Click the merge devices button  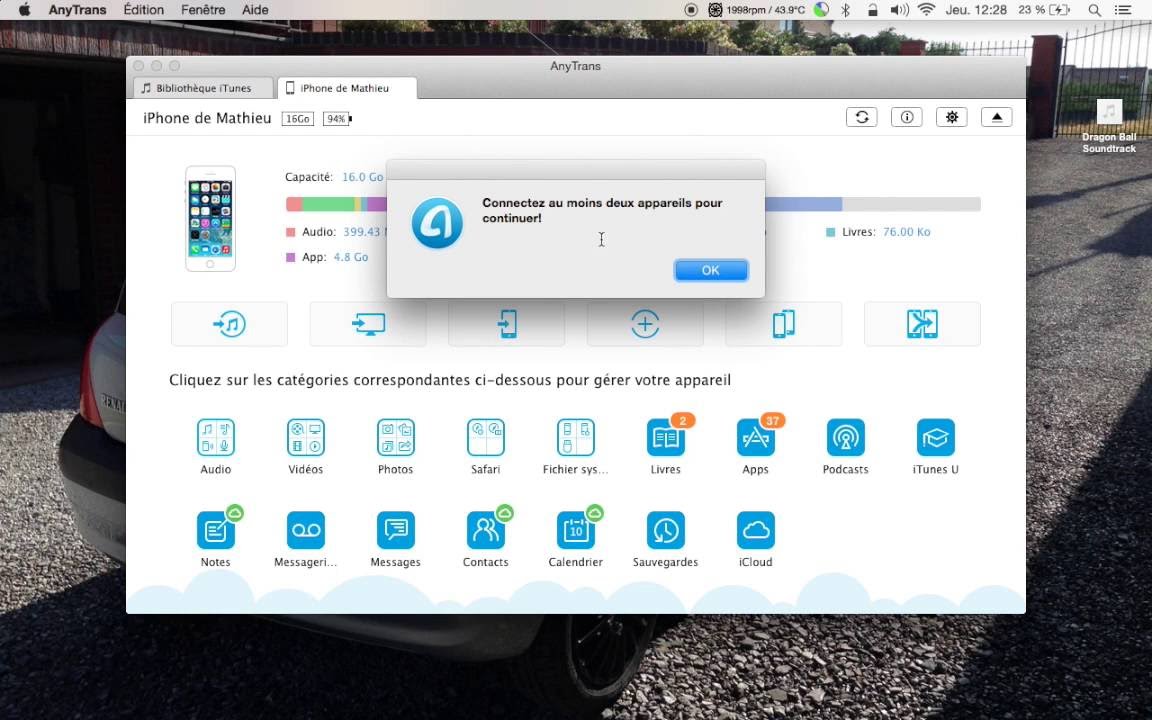922,324
